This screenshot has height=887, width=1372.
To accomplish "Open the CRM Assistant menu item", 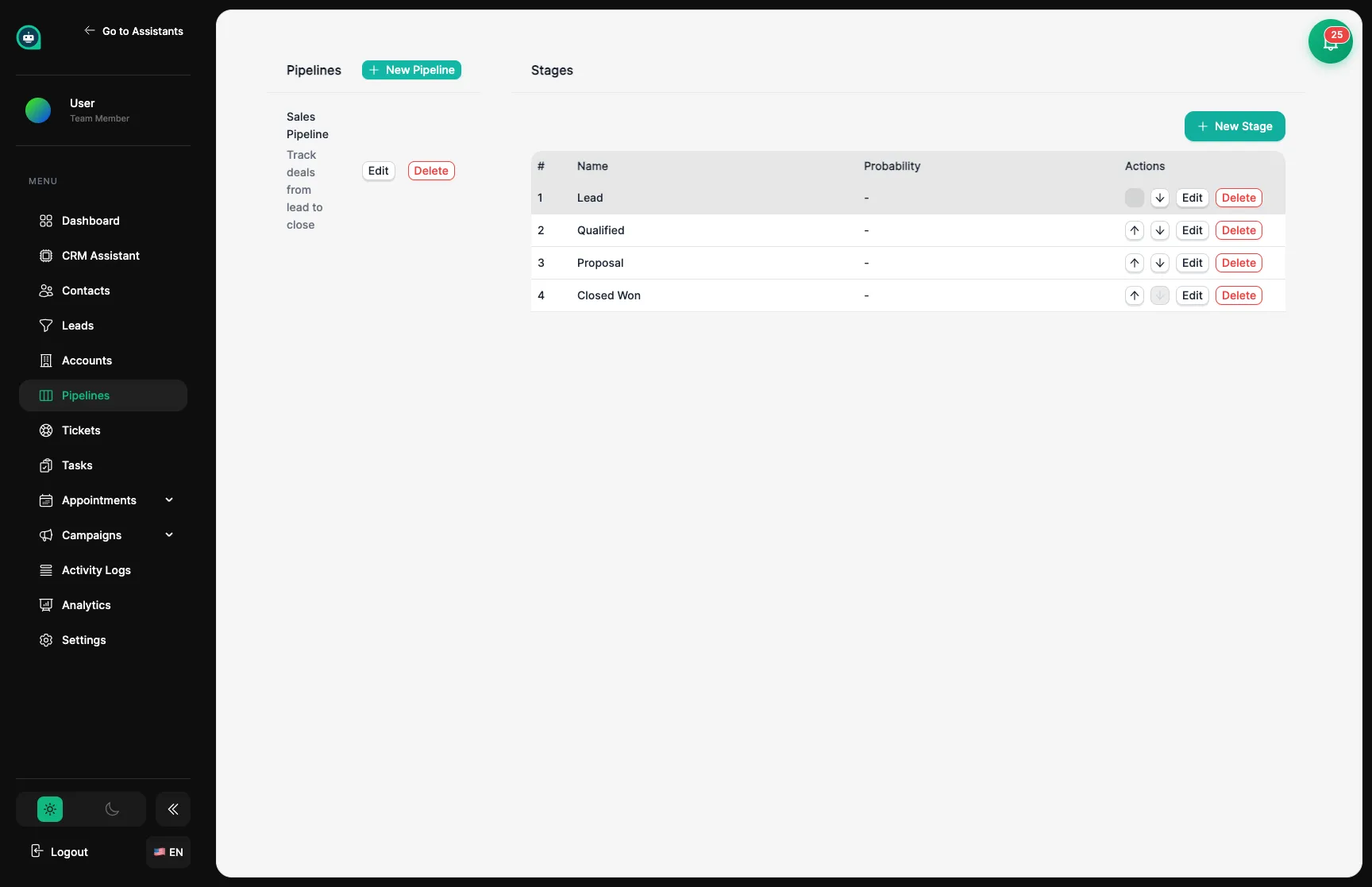I will tap(103, 256).
